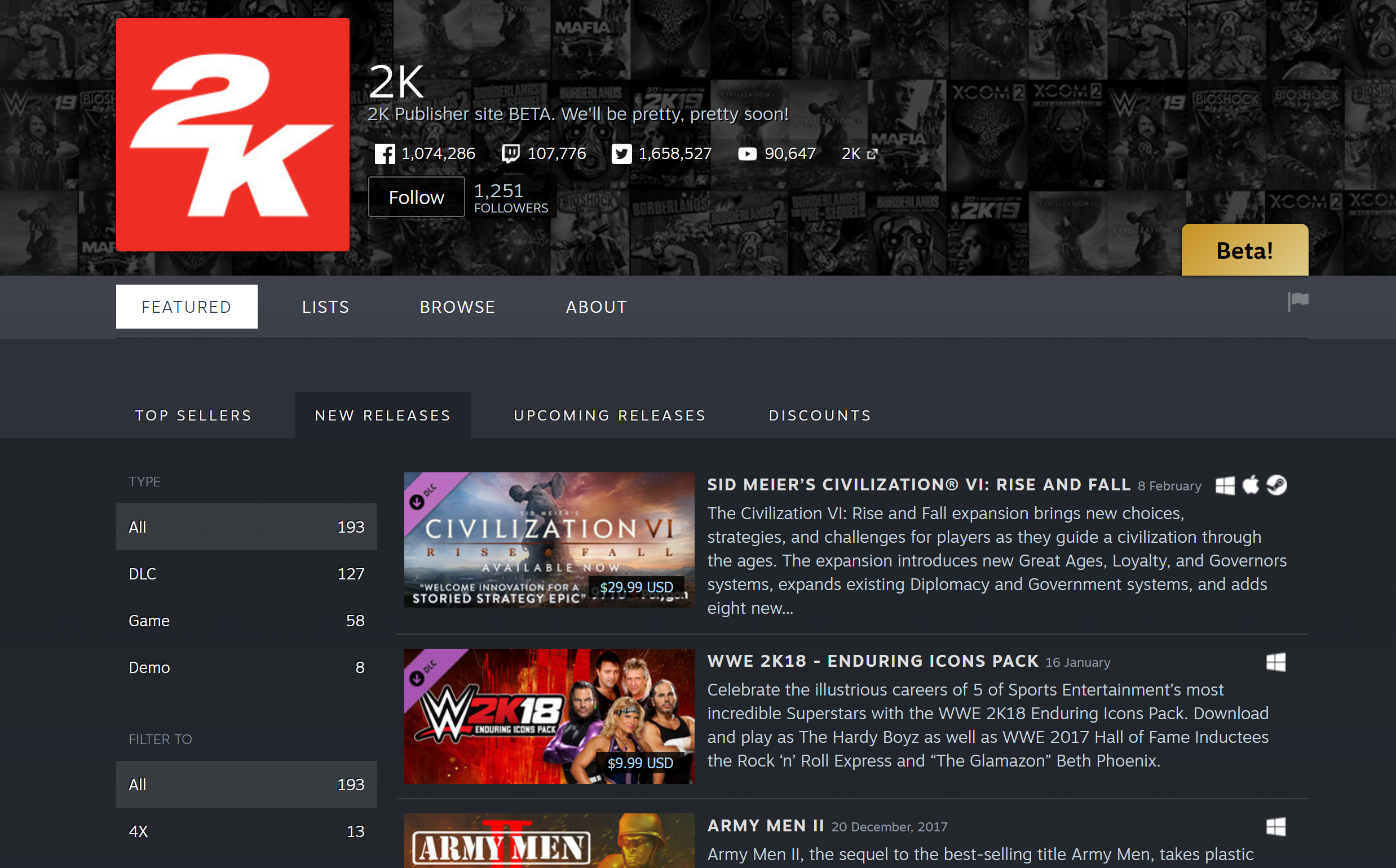Click the Windows icon for Army Men II
1396x868 pixels.
point(1276,827)
